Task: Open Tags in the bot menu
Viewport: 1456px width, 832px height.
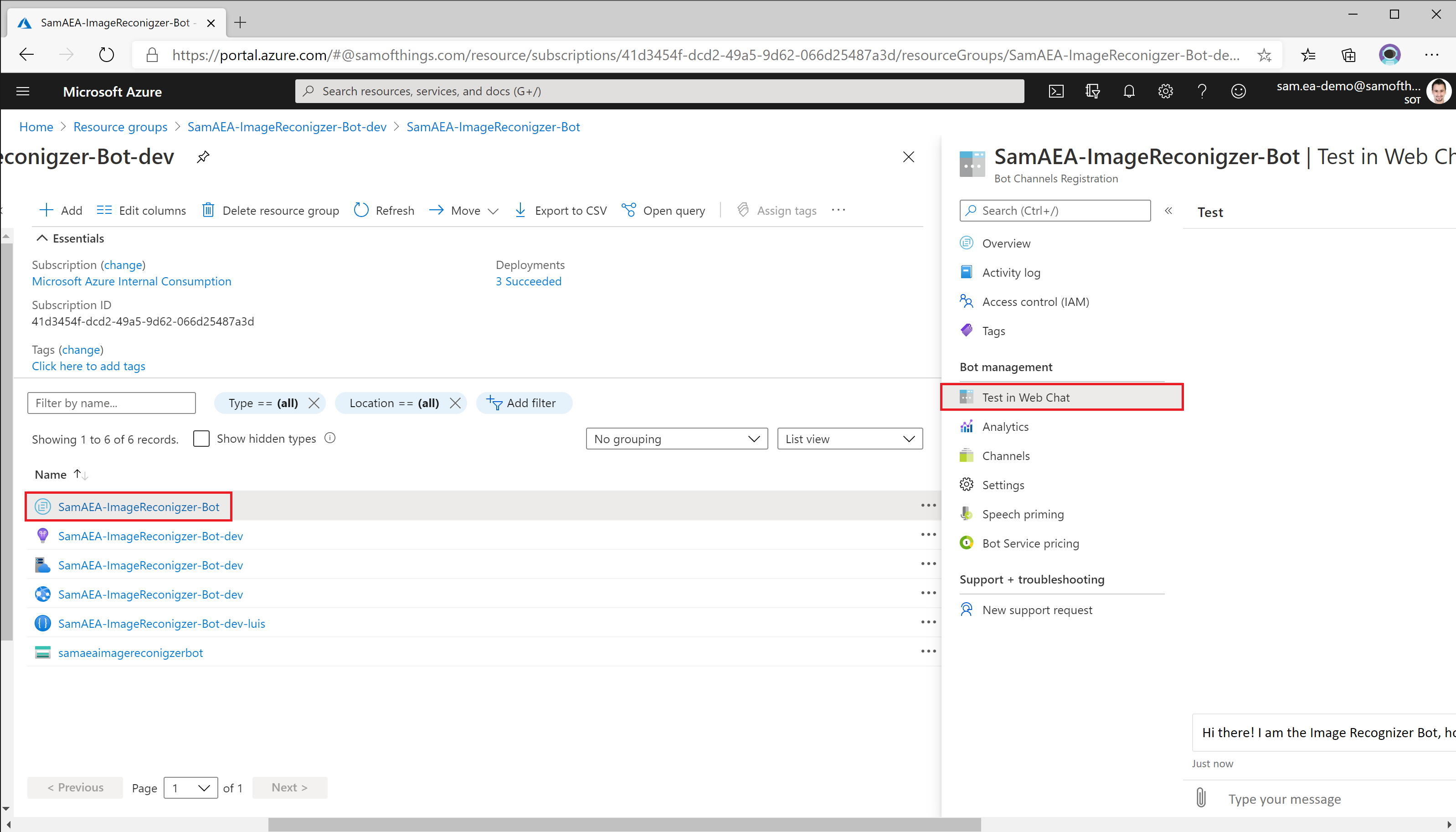Action: click(993, 331)
